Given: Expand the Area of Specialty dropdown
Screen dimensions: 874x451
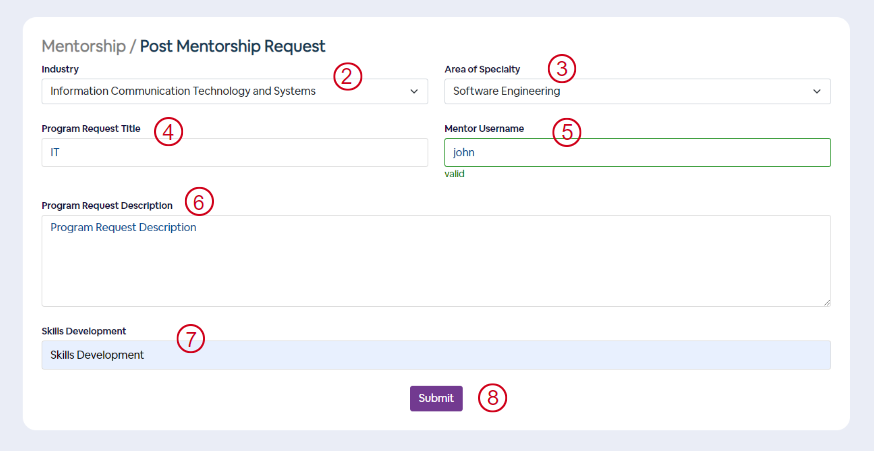Looking at the screenshot, I should click(637, 91).
